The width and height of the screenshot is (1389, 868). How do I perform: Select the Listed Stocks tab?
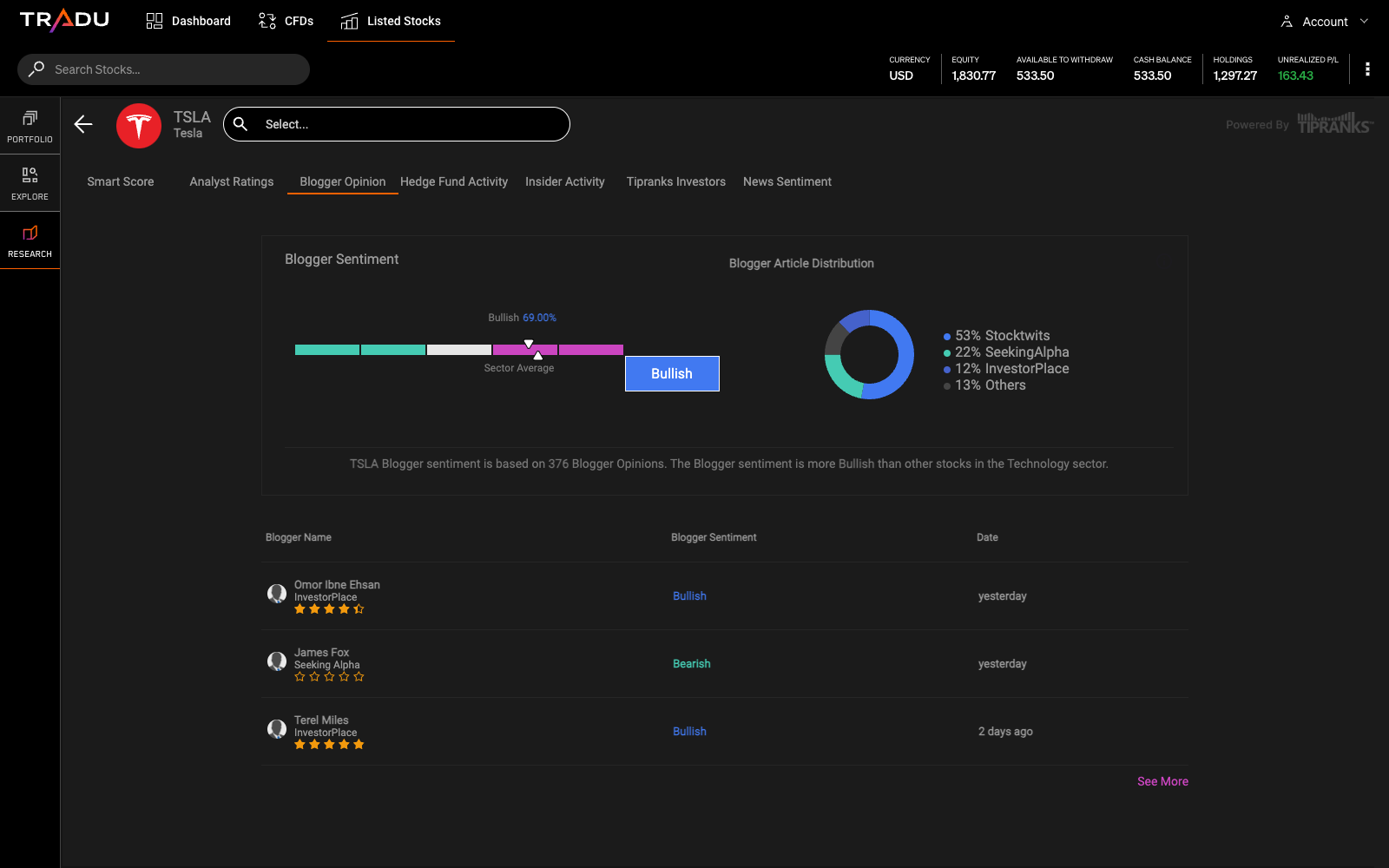[391, 21]
